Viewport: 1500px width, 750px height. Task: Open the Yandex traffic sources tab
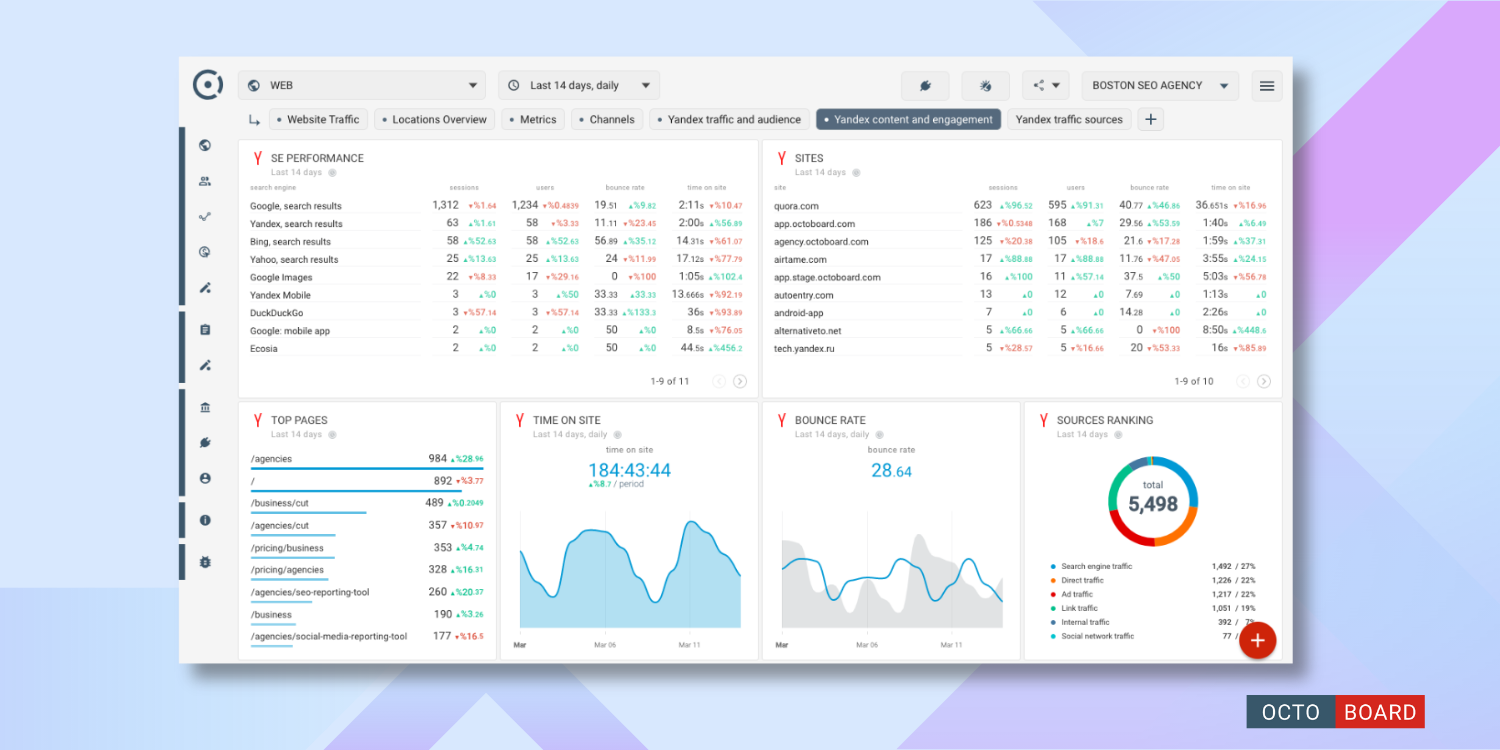point(1069,120)
